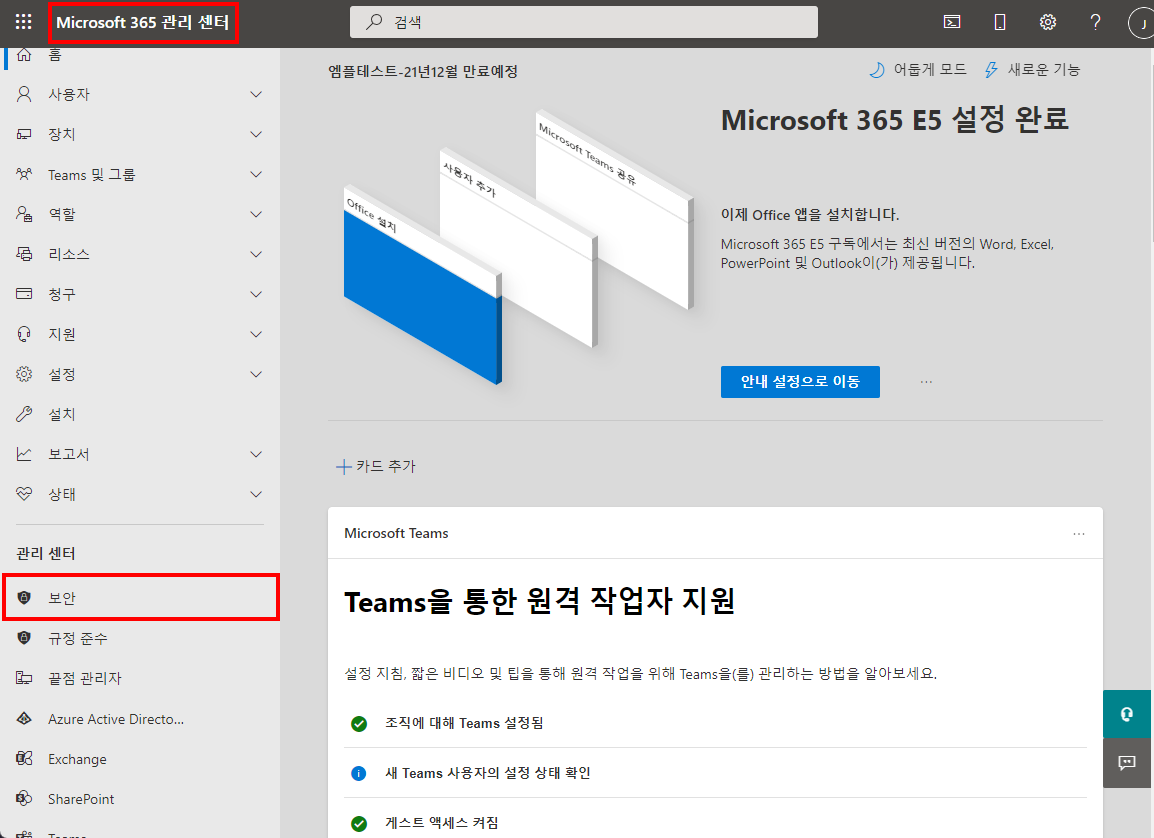Open the Microsoft Teams card ellipsis menu
The image size is (1154, 838).
click(x=1078, y=533)
